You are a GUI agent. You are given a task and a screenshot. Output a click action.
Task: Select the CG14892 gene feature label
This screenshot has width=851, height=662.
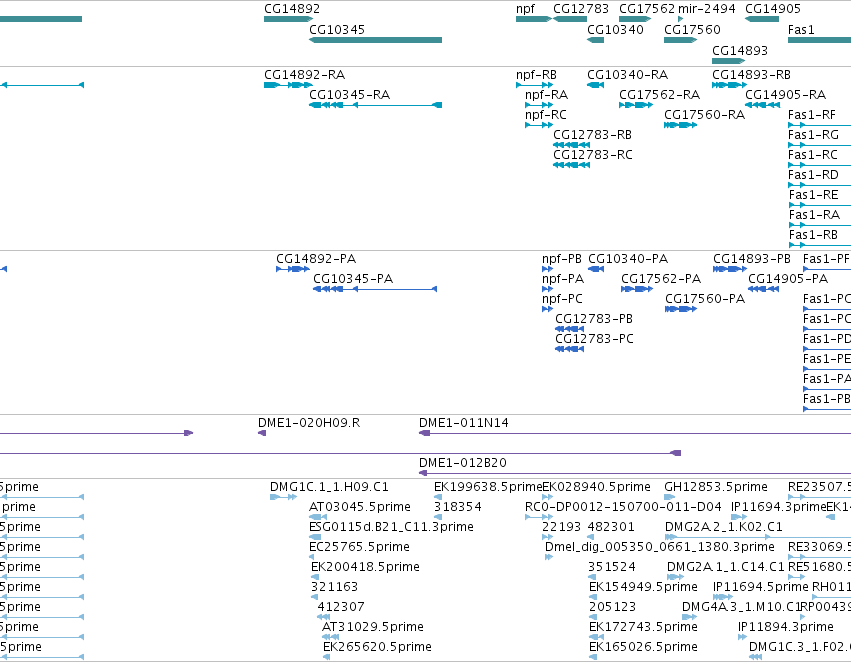coord(292,9)
